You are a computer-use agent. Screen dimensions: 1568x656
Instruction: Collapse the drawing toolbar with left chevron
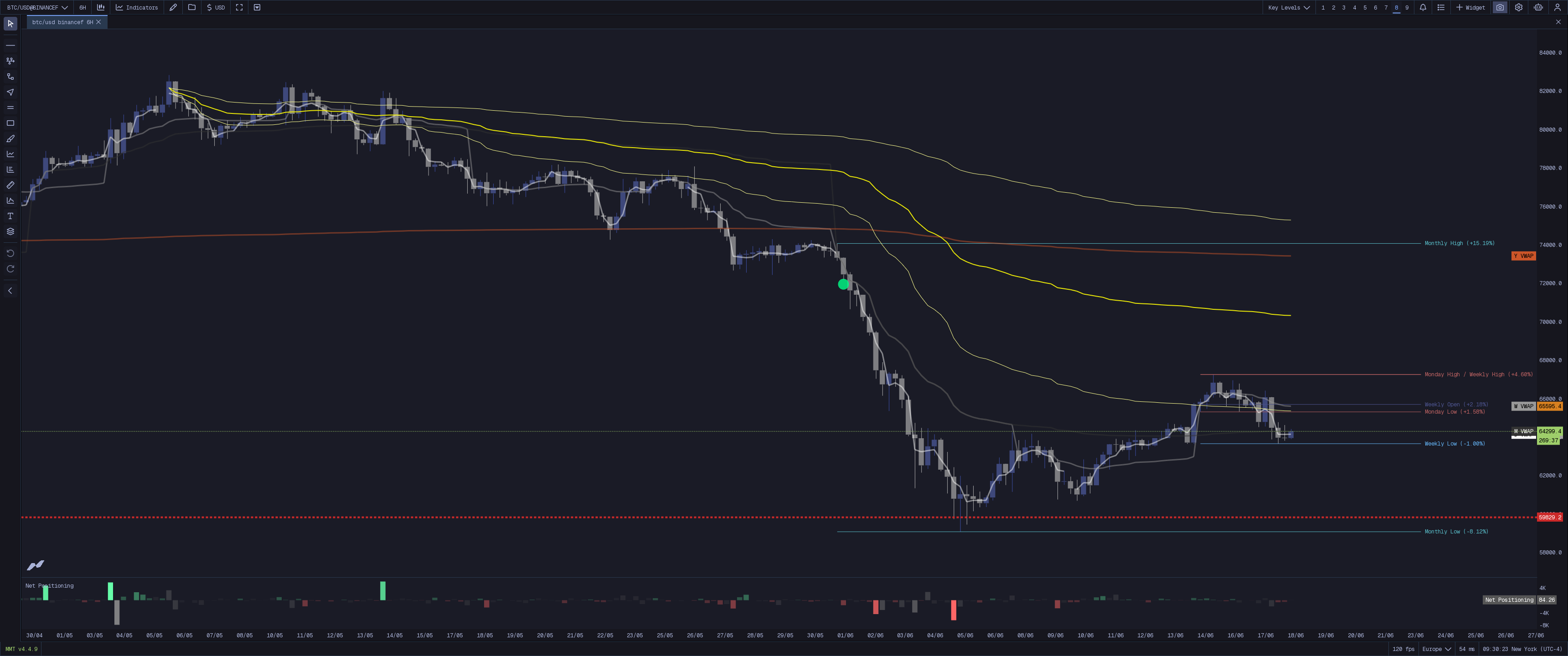coord(10,291)
